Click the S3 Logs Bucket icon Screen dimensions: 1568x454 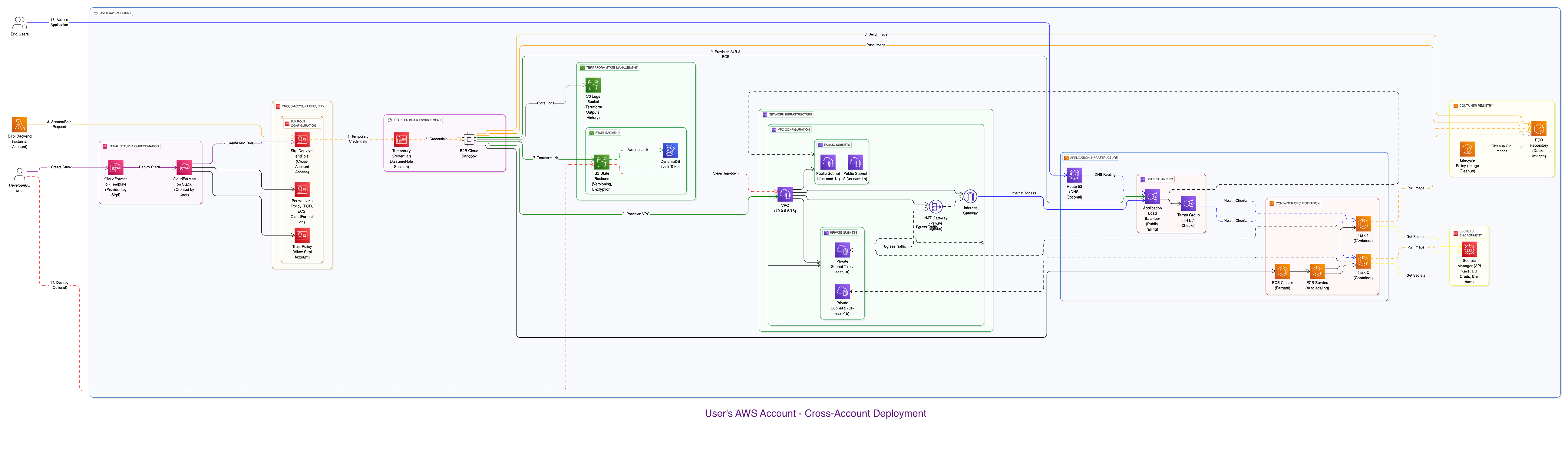[593, 85]
